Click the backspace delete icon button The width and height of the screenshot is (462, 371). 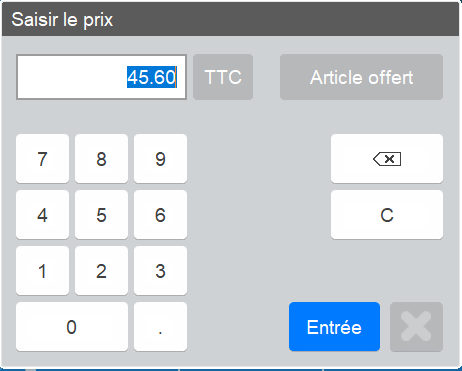coord(387,159)
